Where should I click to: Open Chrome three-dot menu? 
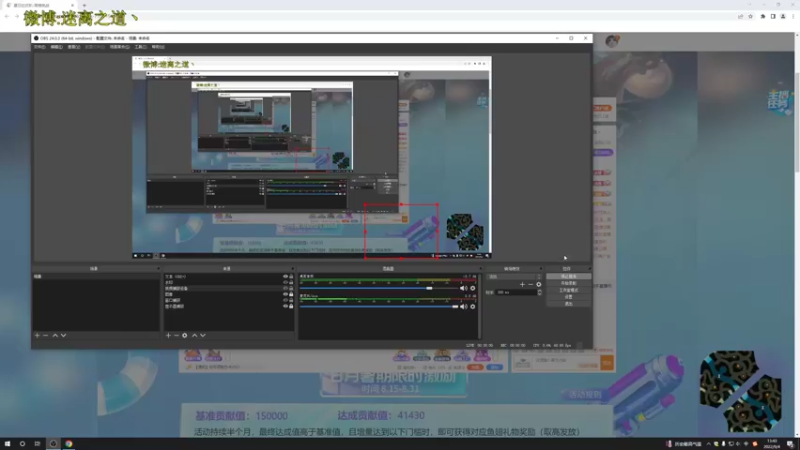(x=793, y=16)
